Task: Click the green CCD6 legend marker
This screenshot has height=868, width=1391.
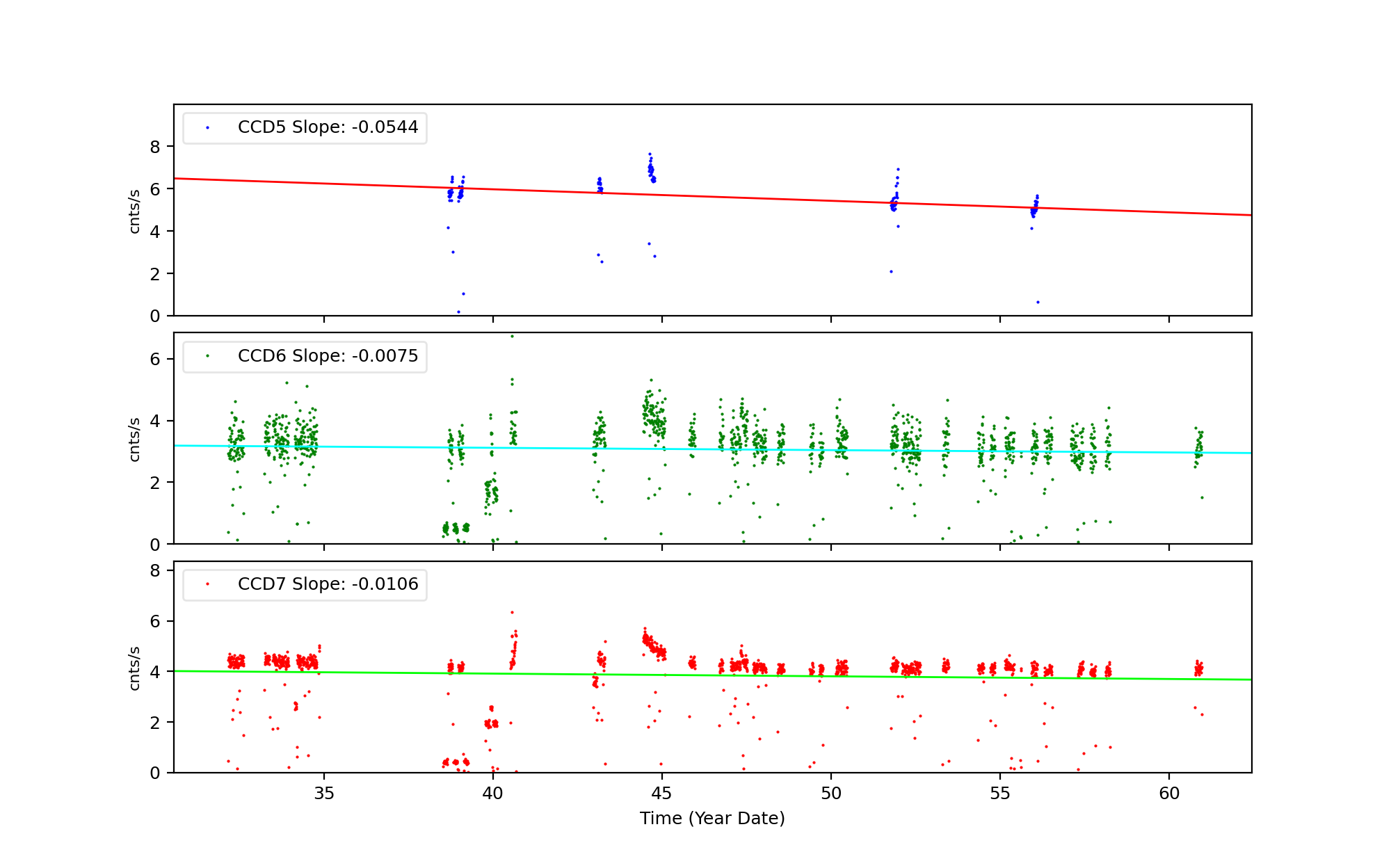Action: (207, 356)
